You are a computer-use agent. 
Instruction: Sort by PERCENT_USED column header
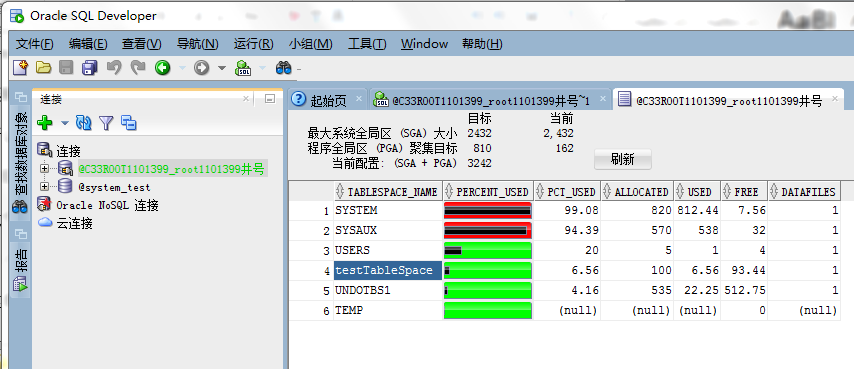(488, 192)
